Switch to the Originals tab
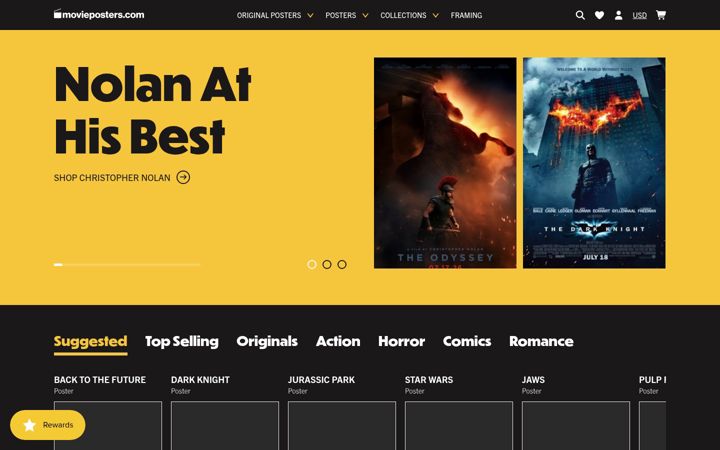The image size is (720, 450). (x=267, y=342)
